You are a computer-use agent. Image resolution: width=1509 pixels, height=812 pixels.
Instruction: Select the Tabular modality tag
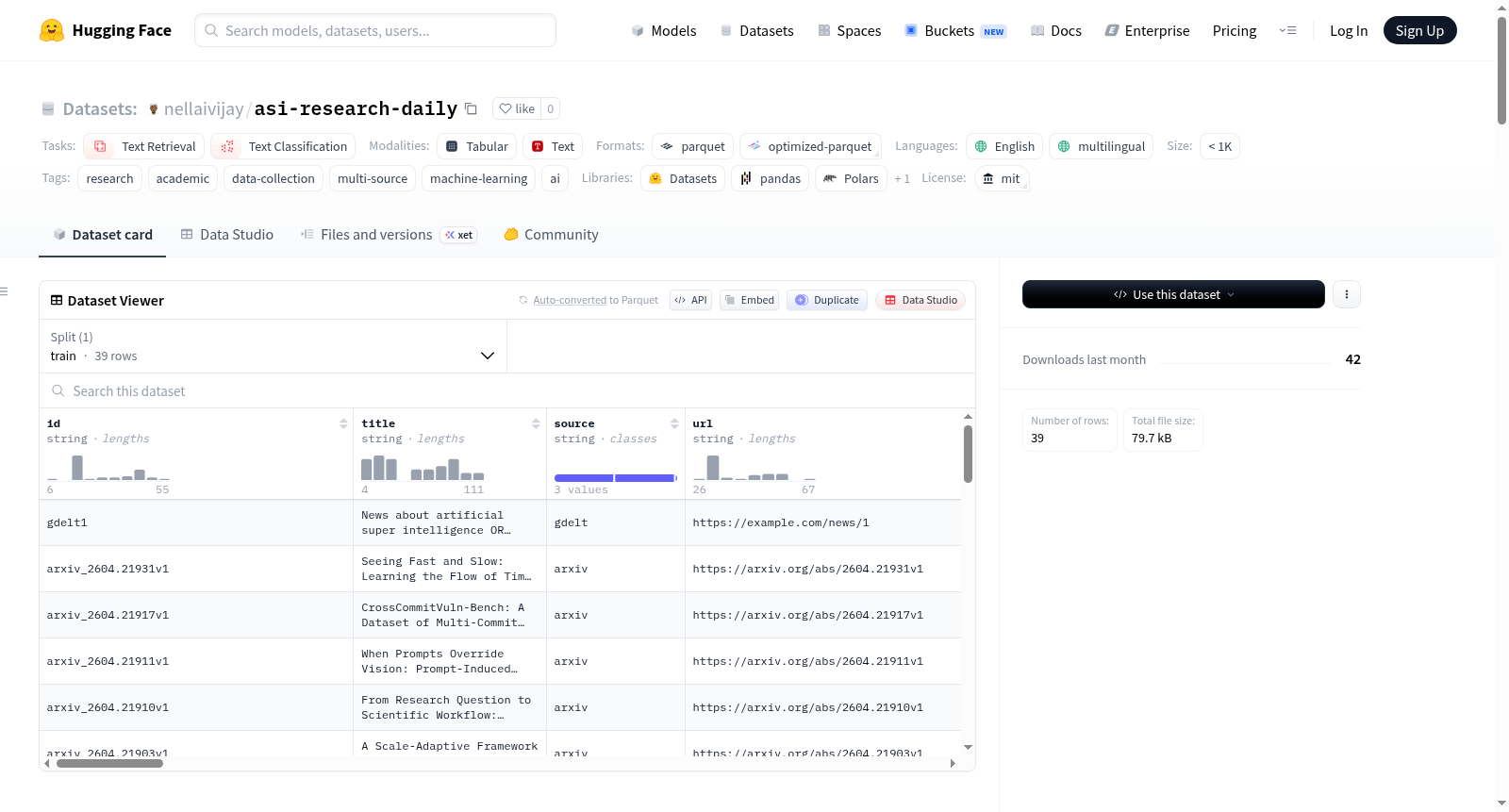pyautogui.click(x=477, y=146)
